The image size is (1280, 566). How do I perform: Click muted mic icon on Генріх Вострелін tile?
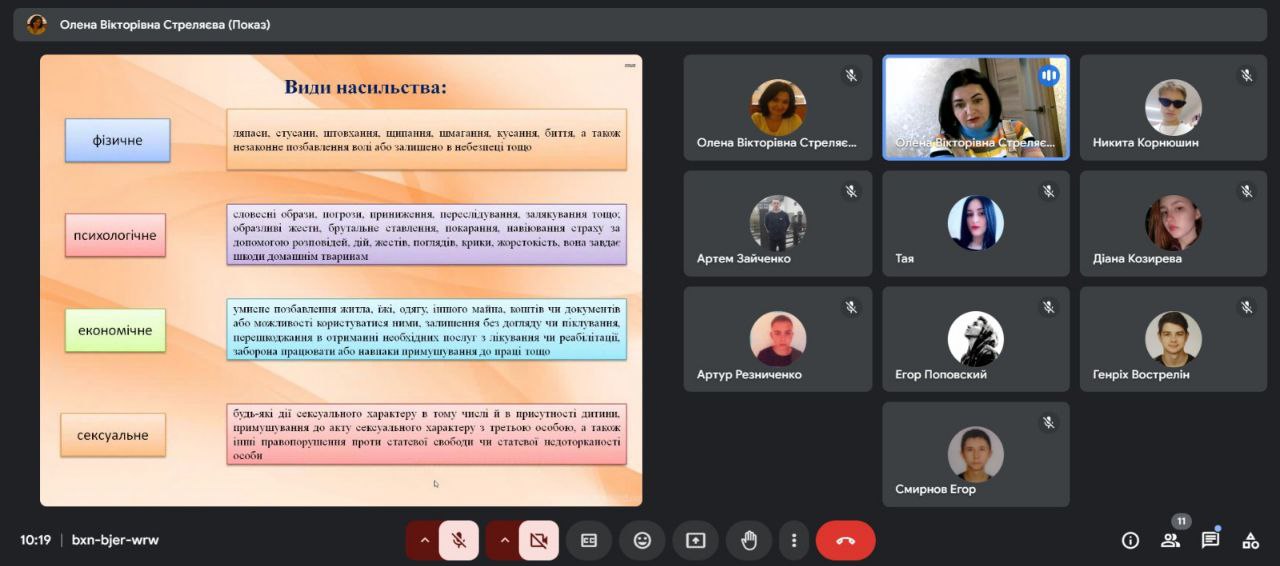click(x=1246, y=307)
